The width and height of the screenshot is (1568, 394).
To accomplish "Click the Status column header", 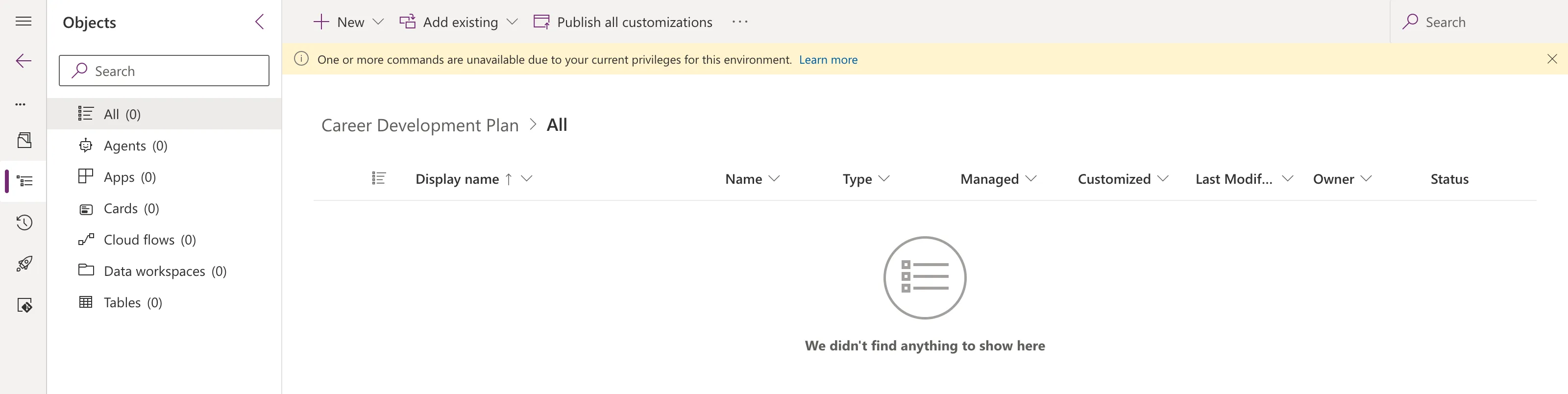I will (1449, 179).
